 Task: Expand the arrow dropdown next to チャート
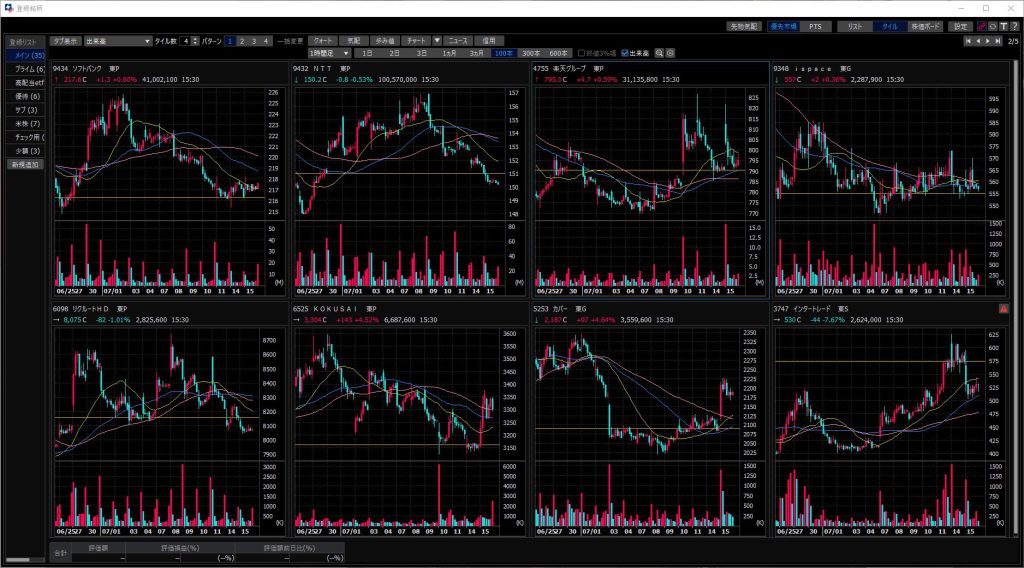tap(437, 41)
